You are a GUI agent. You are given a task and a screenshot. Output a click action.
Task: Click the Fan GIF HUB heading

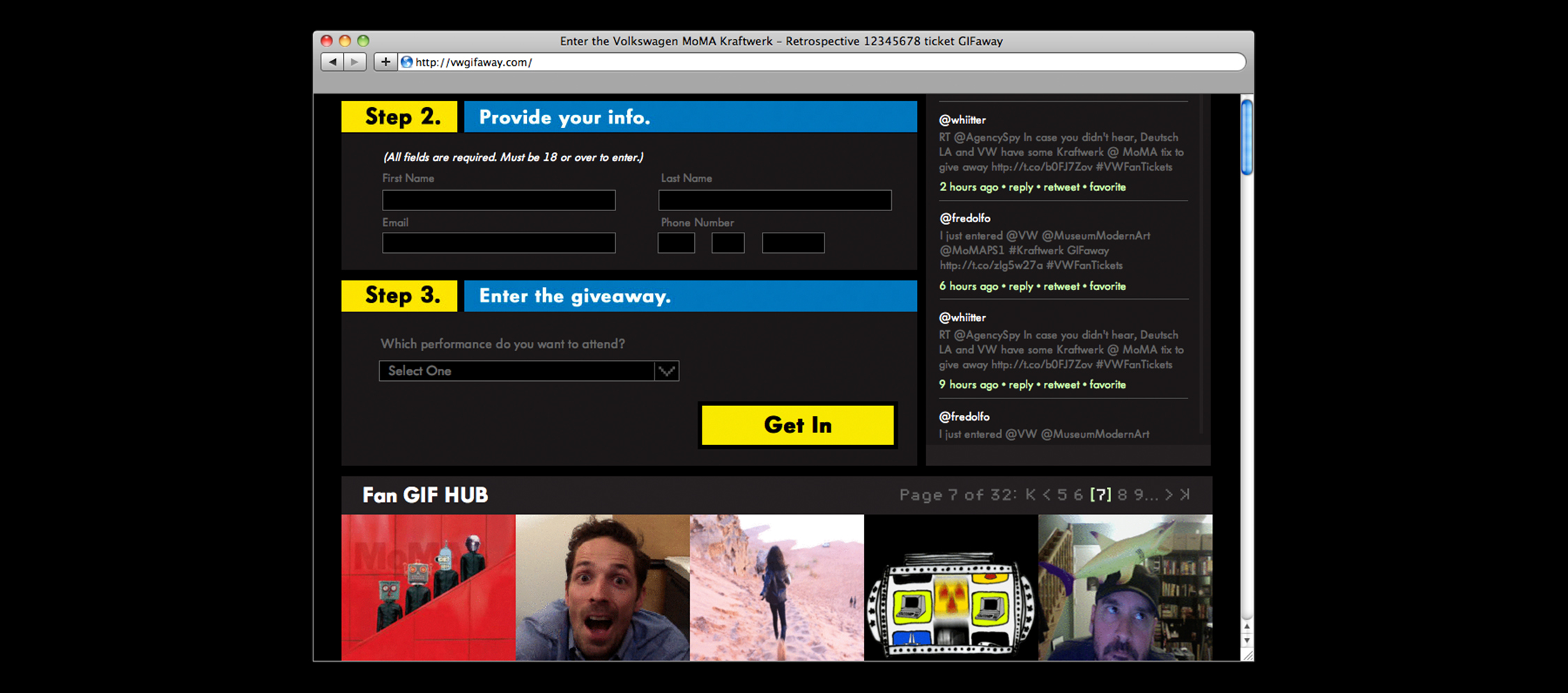[425, 495]
